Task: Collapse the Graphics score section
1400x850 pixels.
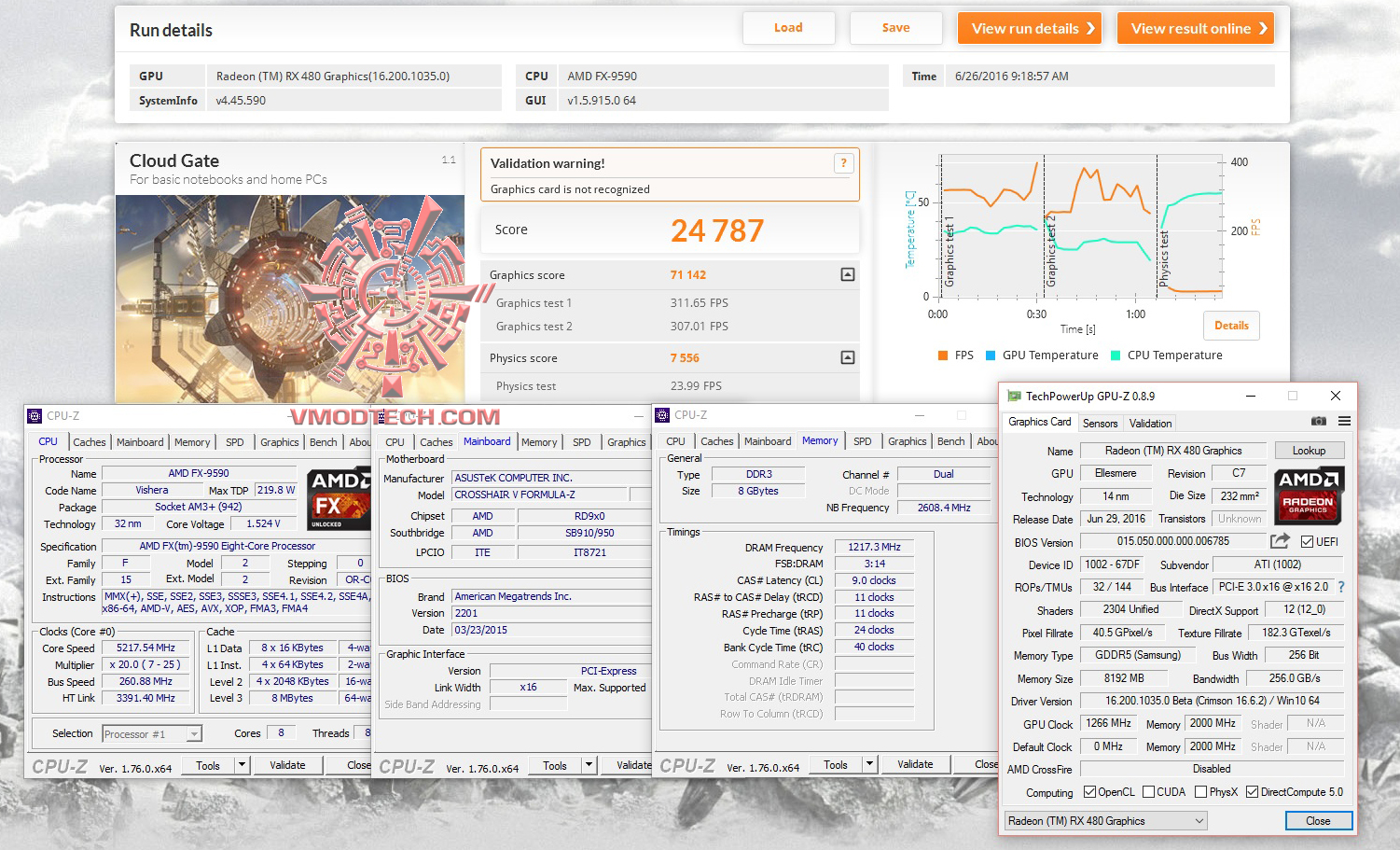Action: point(847,274)
